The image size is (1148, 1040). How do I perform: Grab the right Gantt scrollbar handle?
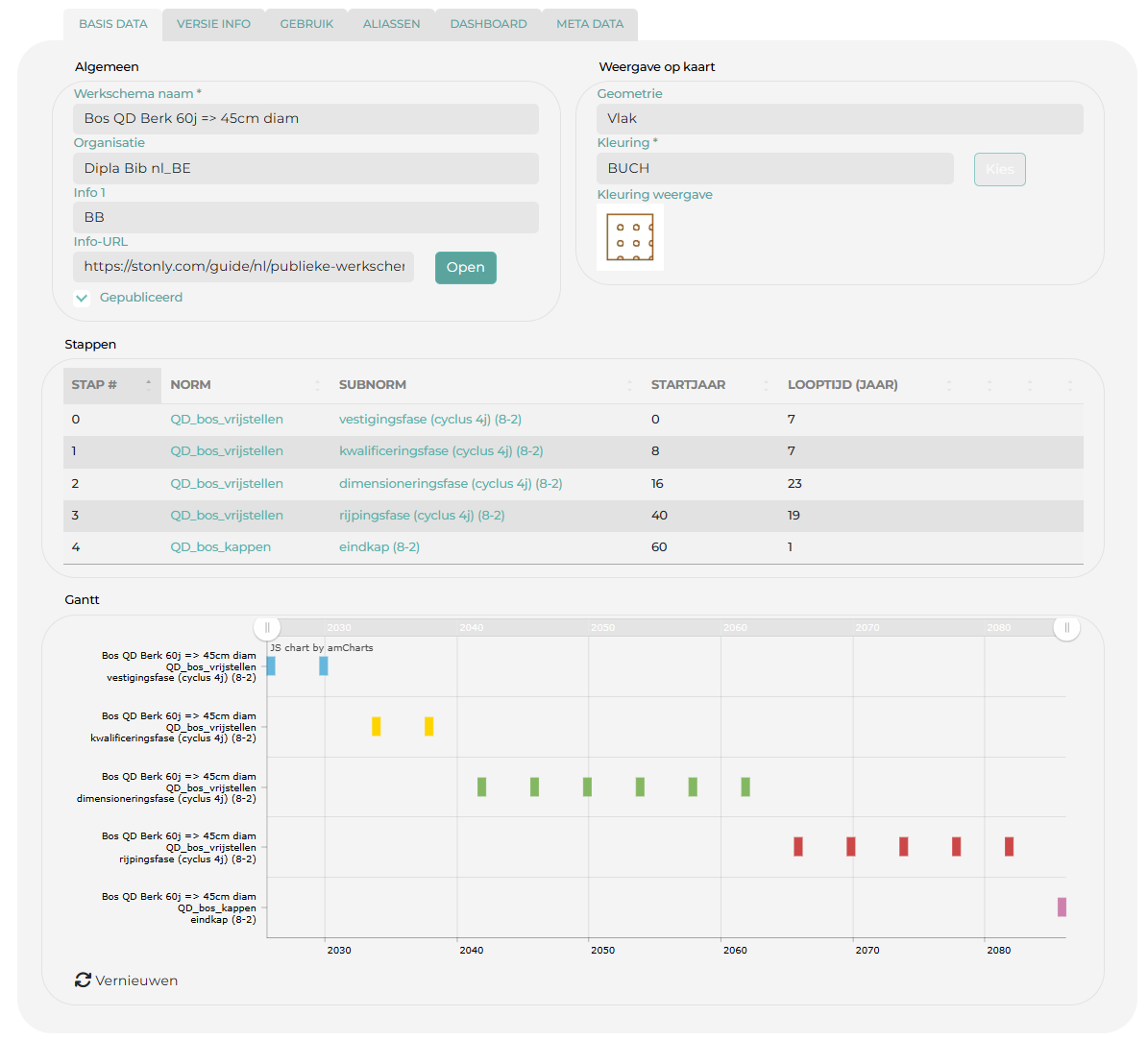coord(1066,628)
